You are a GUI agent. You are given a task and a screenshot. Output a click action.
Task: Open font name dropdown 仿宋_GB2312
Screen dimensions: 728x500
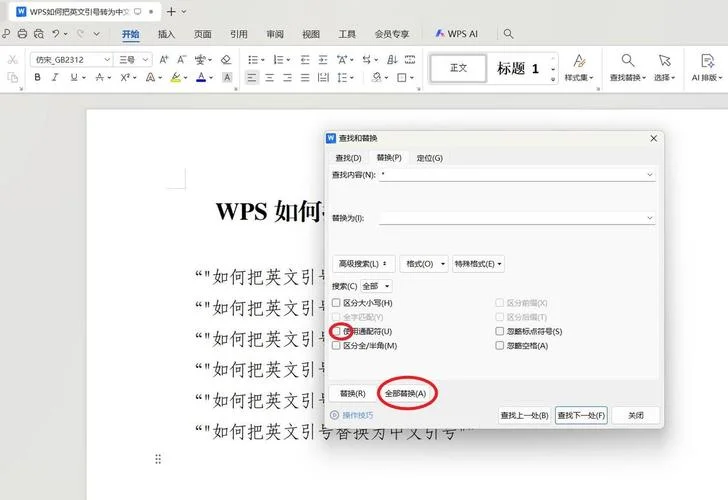click(x=107, y=59)
